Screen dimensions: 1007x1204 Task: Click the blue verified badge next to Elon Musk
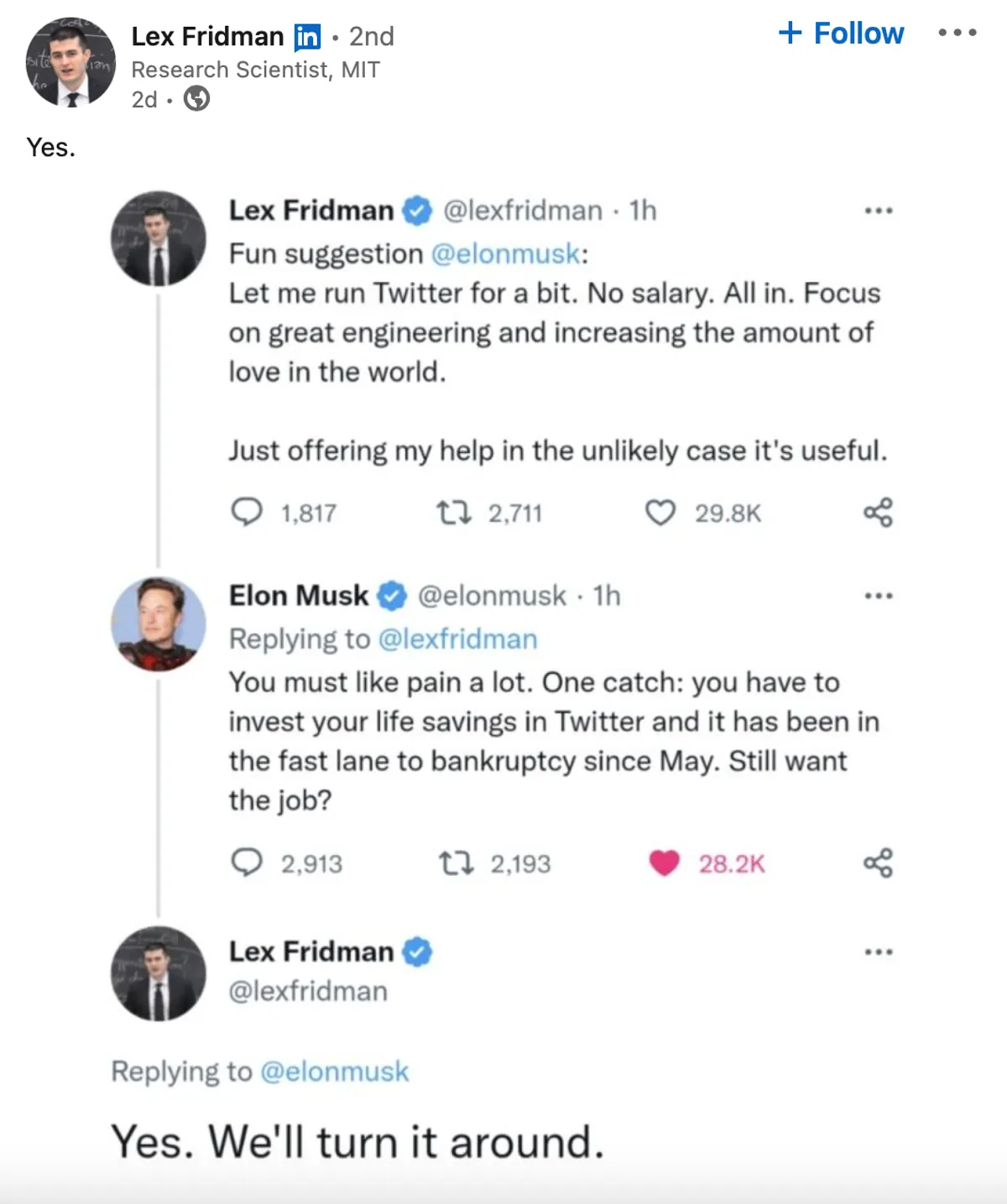click(391, 596)
